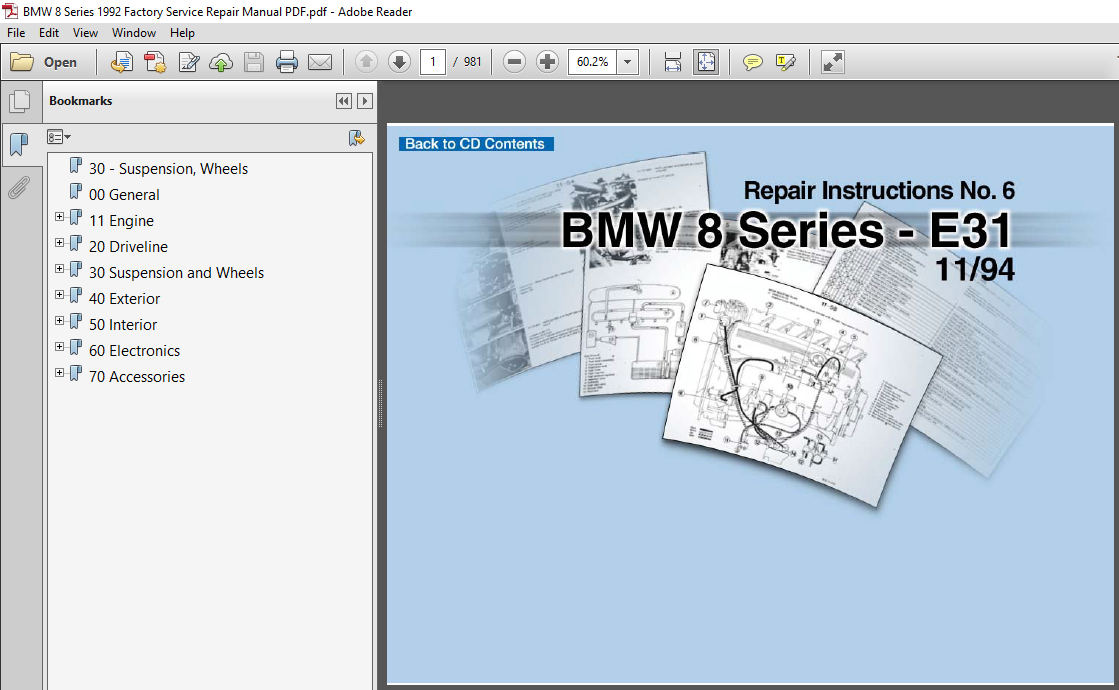Image resolution: width=1119 pixels, height=690 pixels.
Task: Click the fit one full page icon
Action: click(706, 62)
